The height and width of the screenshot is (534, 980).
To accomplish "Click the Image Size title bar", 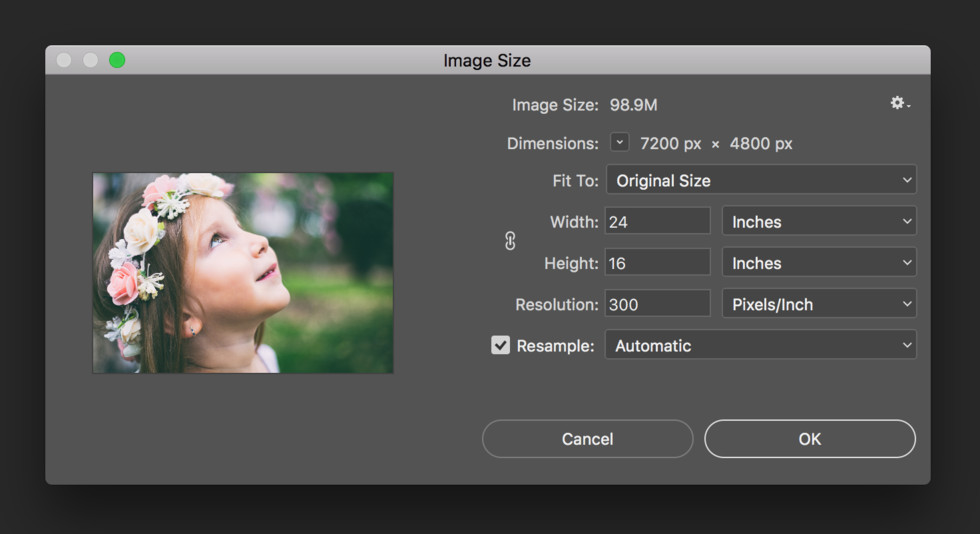I will click(x=487, y=60).
